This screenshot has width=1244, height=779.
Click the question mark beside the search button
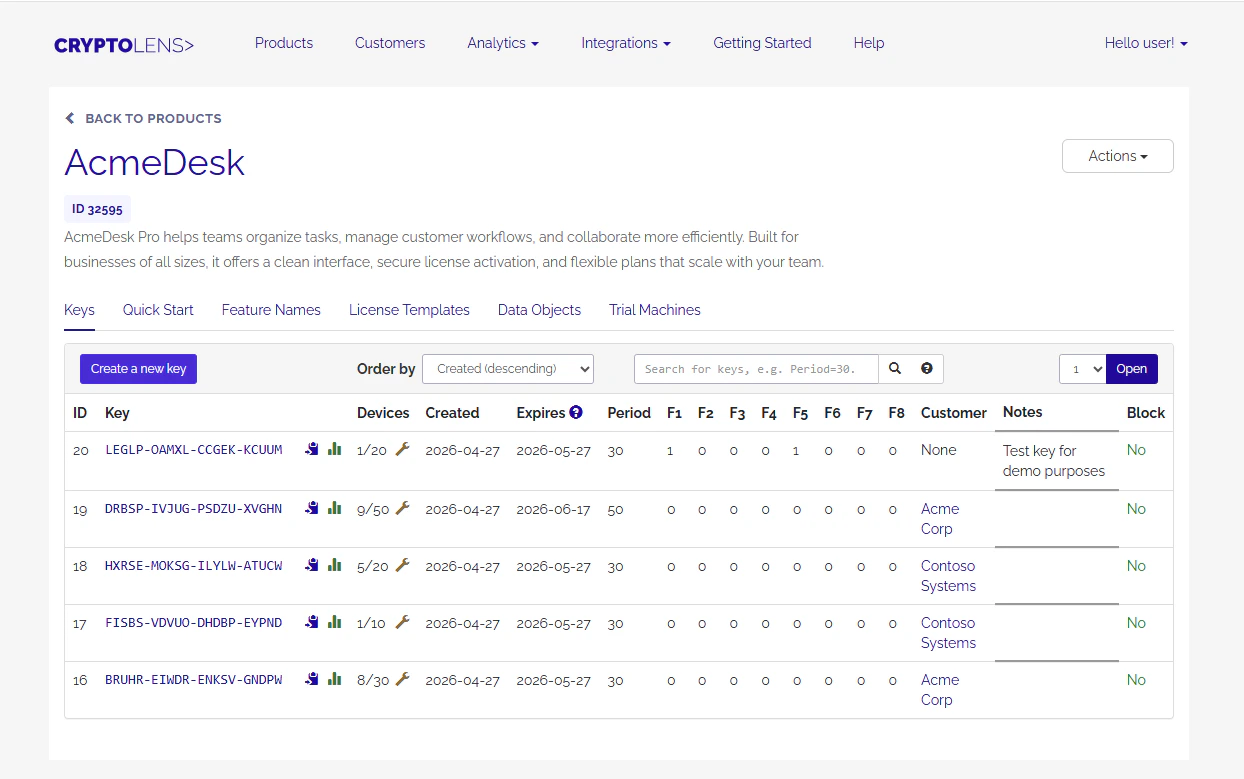click(927, 369)
